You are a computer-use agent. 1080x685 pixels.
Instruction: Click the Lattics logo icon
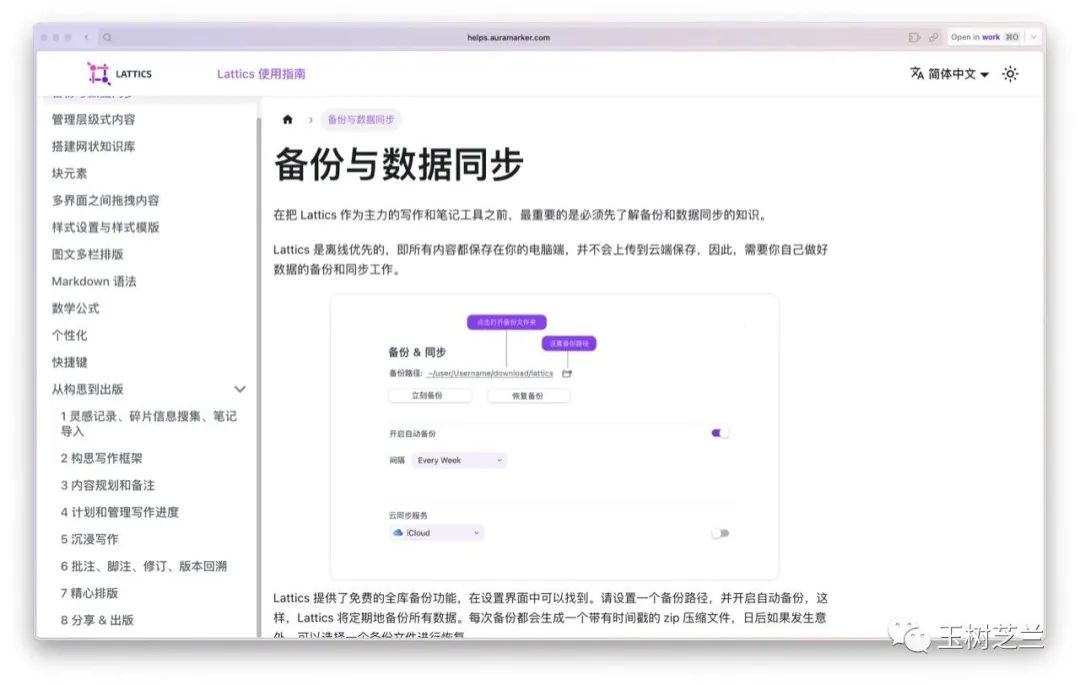pos(98,74)
